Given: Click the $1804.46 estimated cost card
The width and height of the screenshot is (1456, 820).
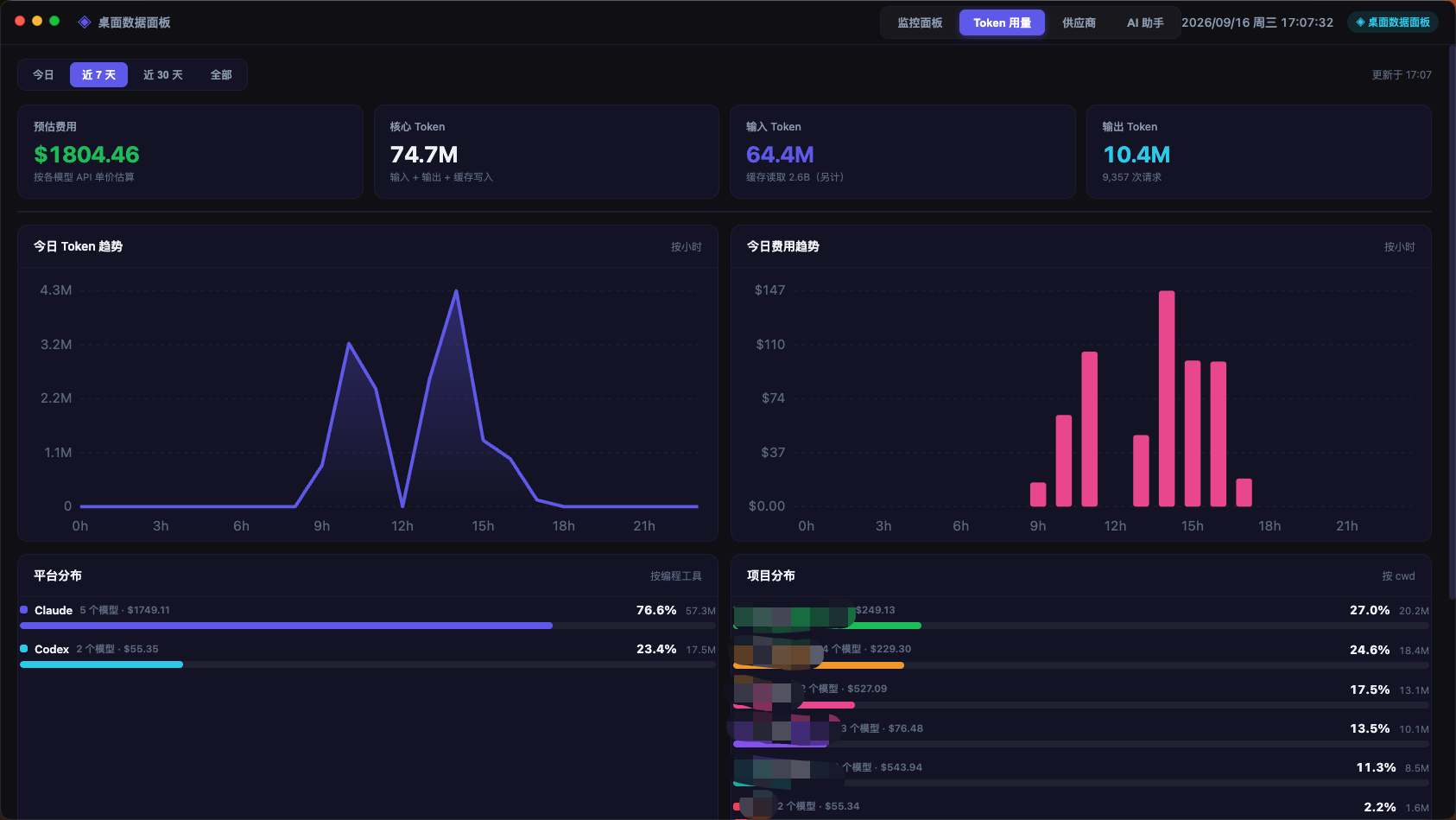Looking at the screenshot, I should (190, 152).
